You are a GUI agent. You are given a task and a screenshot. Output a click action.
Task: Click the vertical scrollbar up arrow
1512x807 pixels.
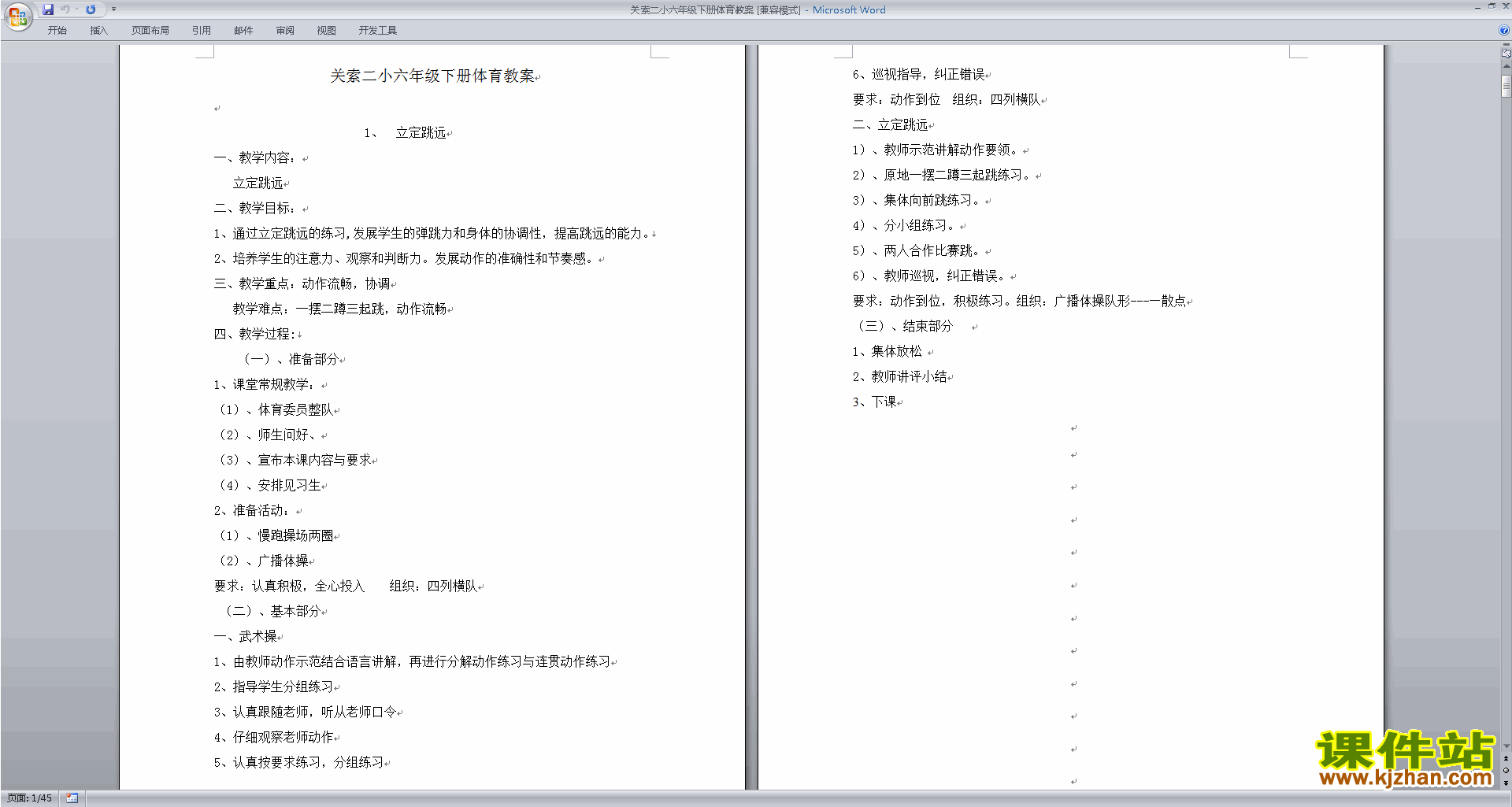click(x=1506, y=67)
